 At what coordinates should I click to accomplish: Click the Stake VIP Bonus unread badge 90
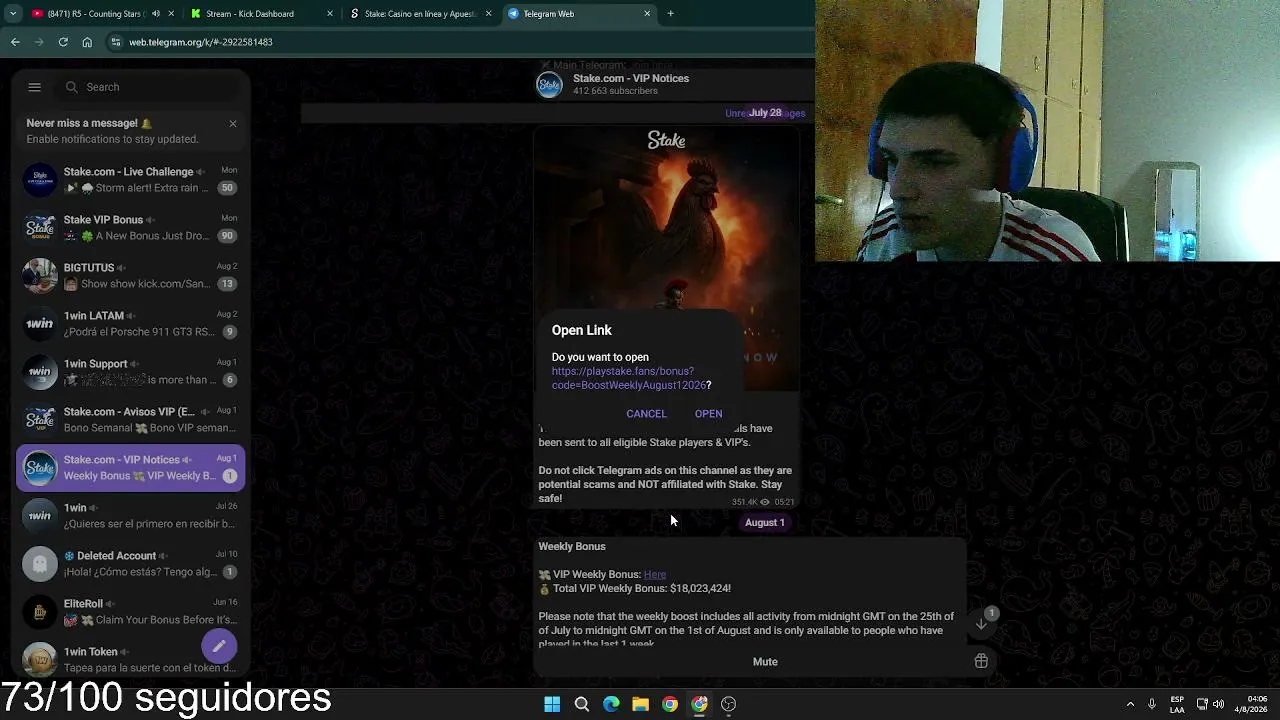pyautogui.click(x=228, y=236)
